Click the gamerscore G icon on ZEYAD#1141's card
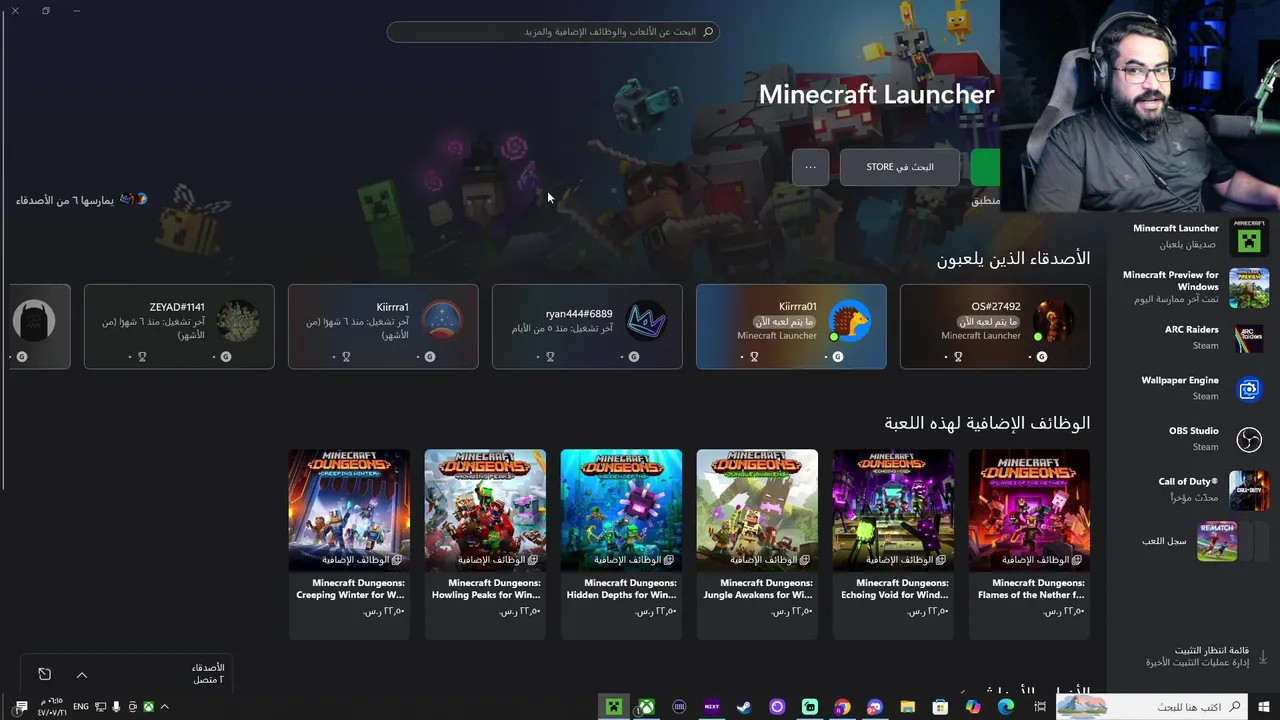Viewport: 1280px width, 720px height. (x=226, y=357)
